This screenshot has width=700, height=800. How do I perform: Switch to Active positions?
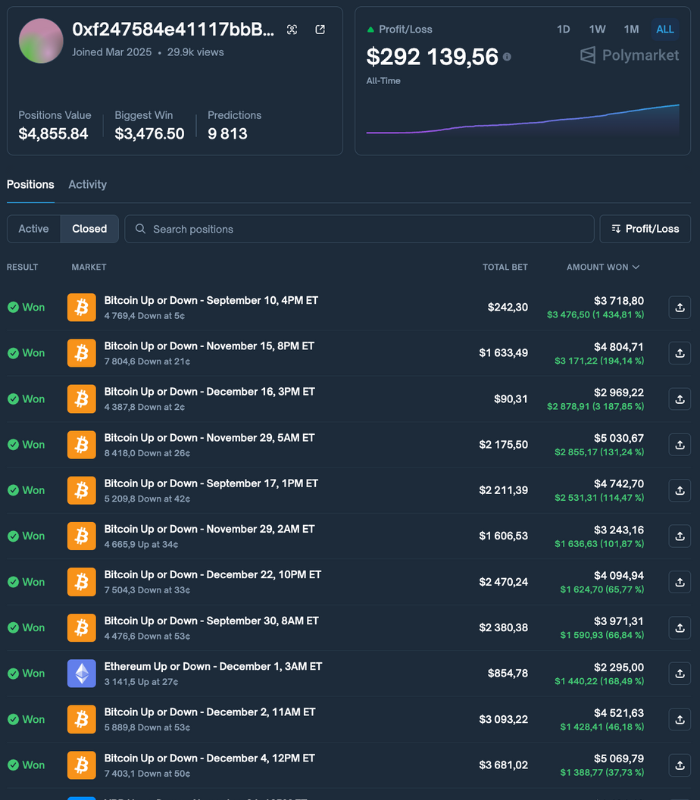[x=34, y=229]
